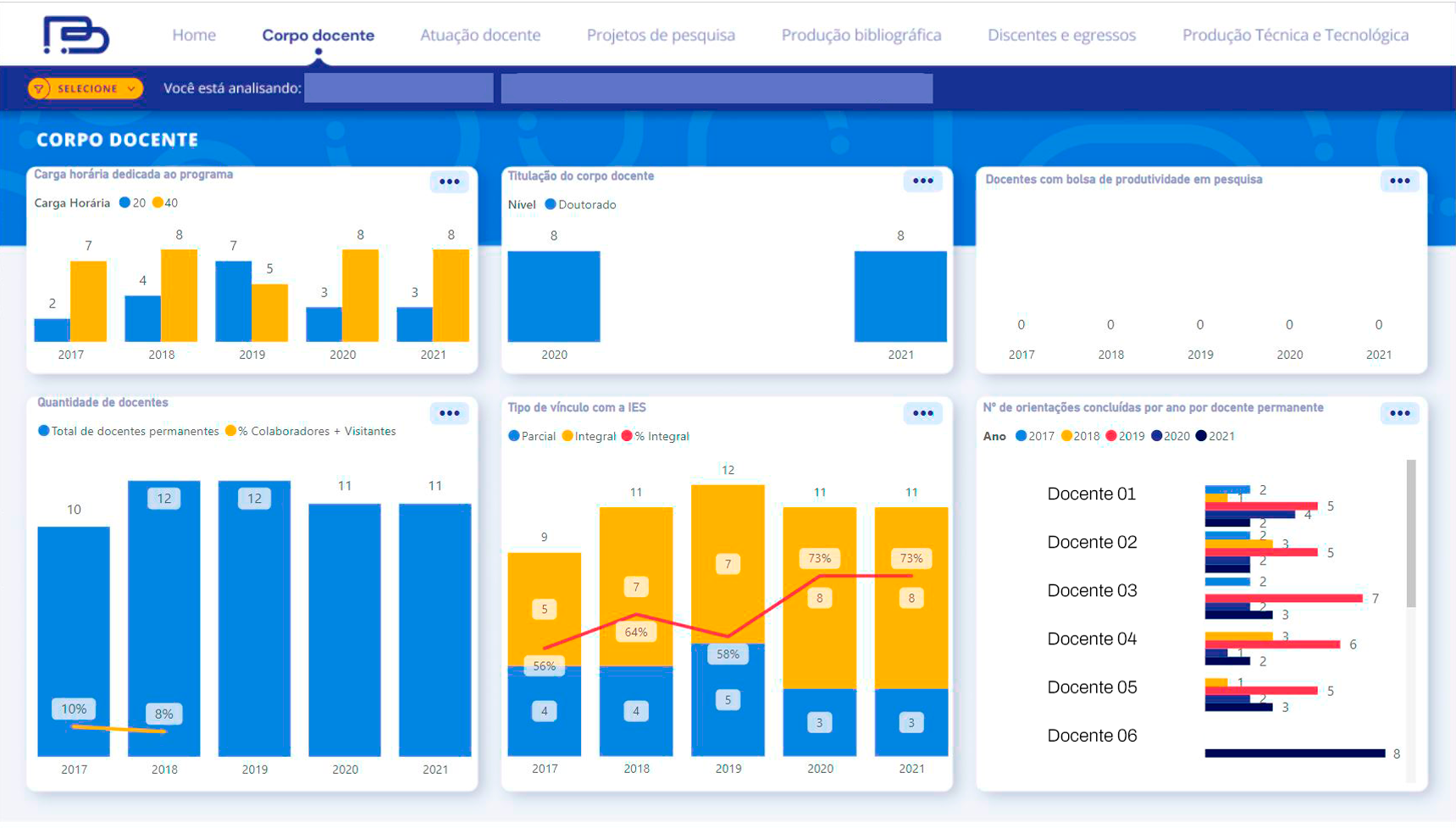Open Discentes e egressos tab
This screenshot has height=828, width=1456.
coord(1062,35)
